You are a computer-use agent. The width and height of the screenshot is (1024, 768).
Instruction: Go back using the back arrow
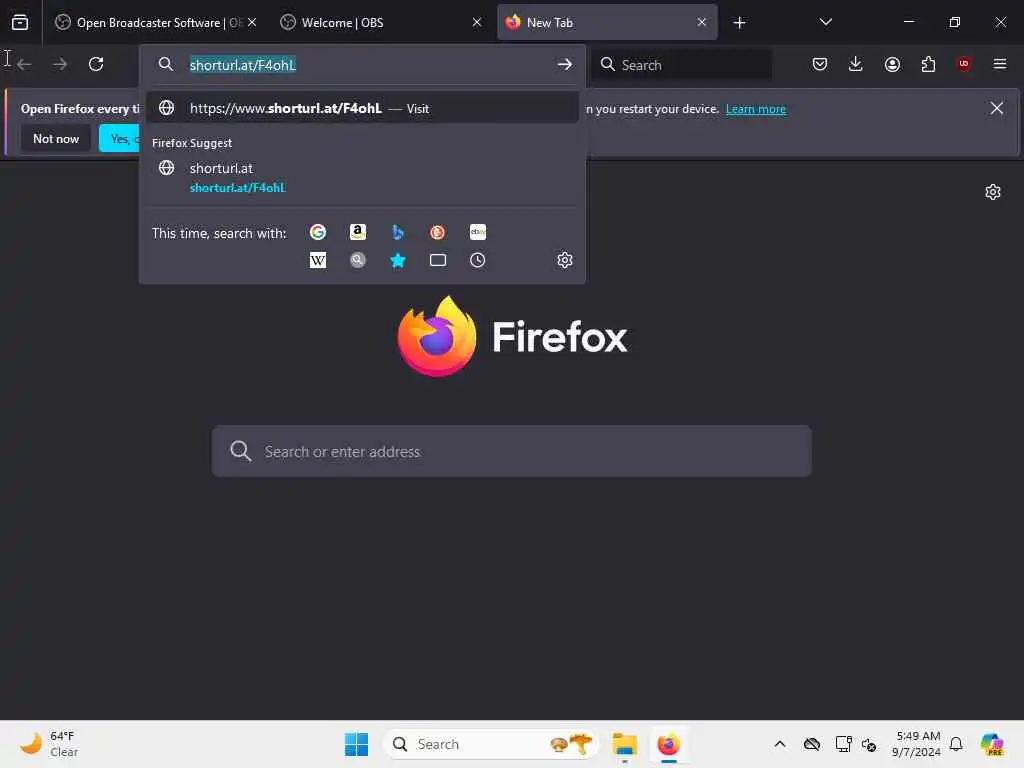tap(25, 64)
